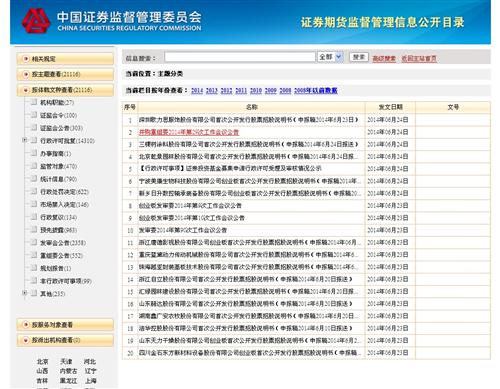
Task: Open row 14 浙江自立股份 prospectus entry
Action: [x=246, y=279]
